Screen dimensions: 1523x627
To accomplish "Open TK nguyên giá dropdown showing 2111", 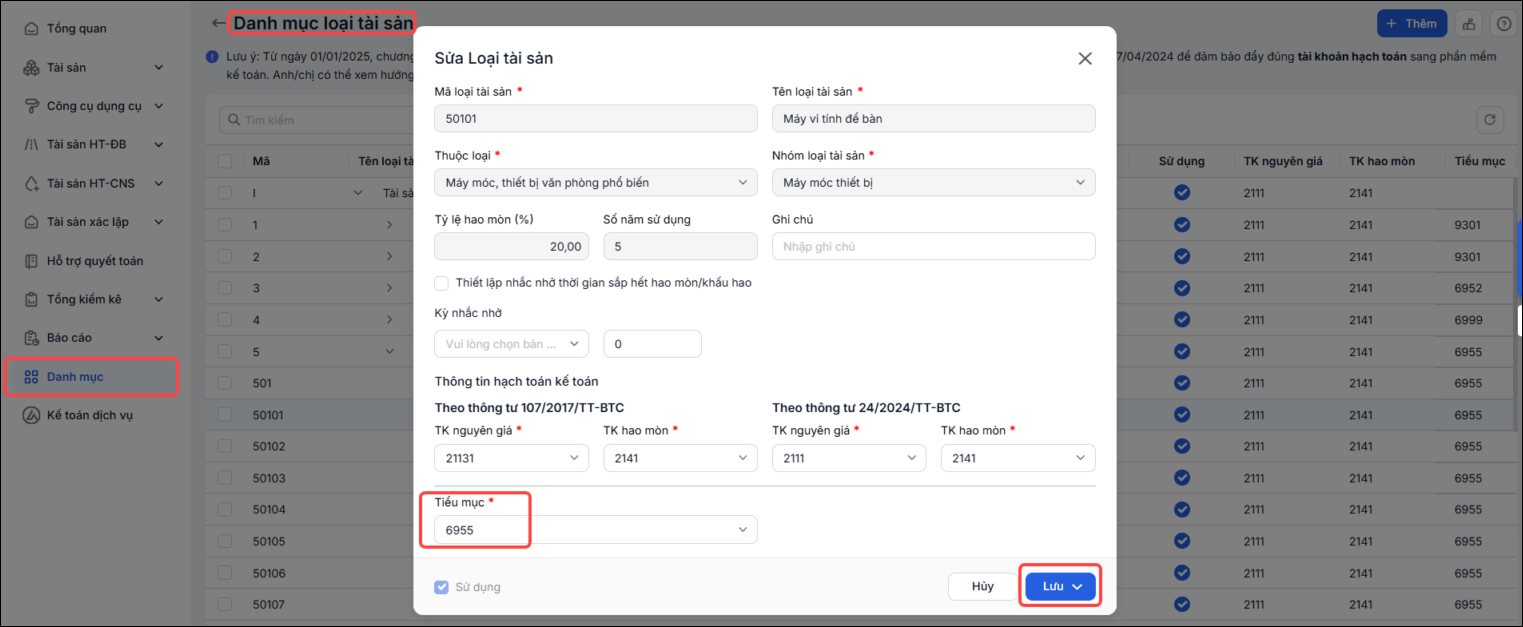I will 849,458.
